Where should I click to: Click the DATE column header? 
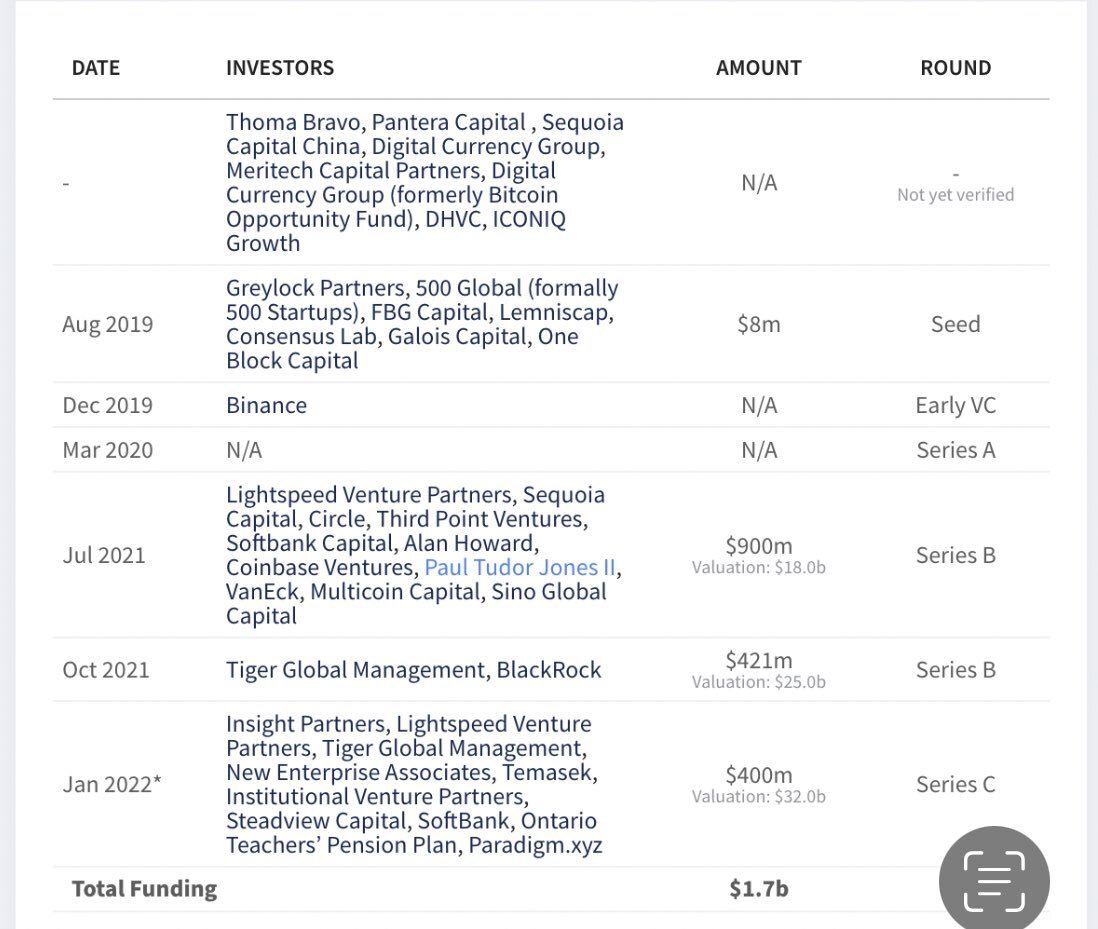(x=96, y=68)
